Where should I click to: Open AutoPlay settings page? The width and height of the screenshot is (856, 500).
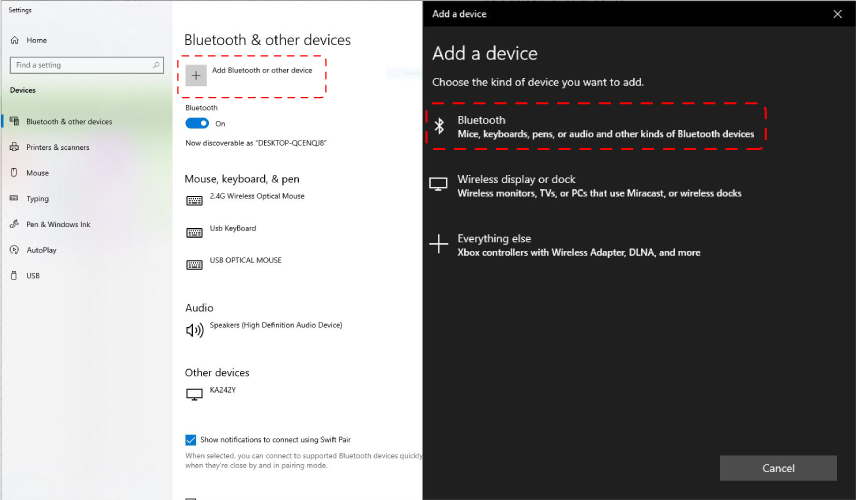41,249
